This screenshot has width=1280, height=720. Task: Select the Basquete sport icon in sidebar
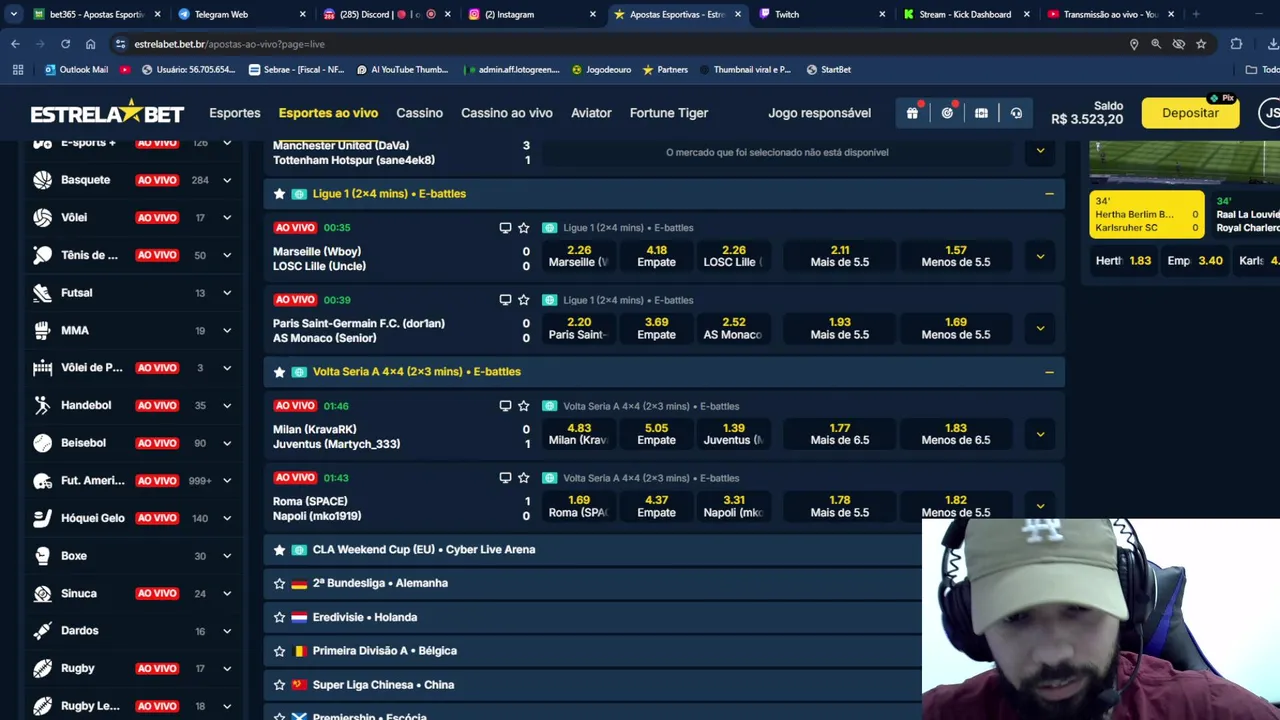(42, 180)
